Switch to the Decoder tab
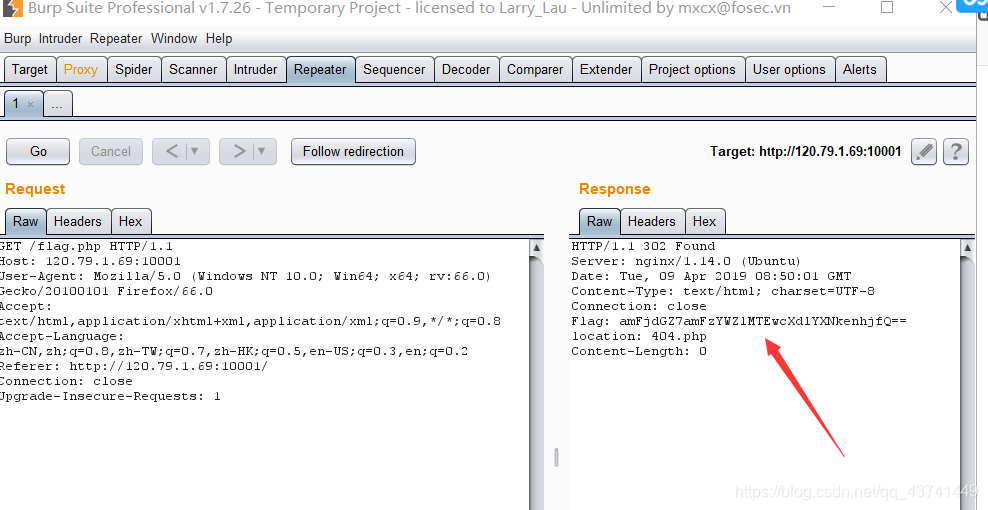Image resolution: width=988 pixels, height=510 pixels. [x=466, y=69]
